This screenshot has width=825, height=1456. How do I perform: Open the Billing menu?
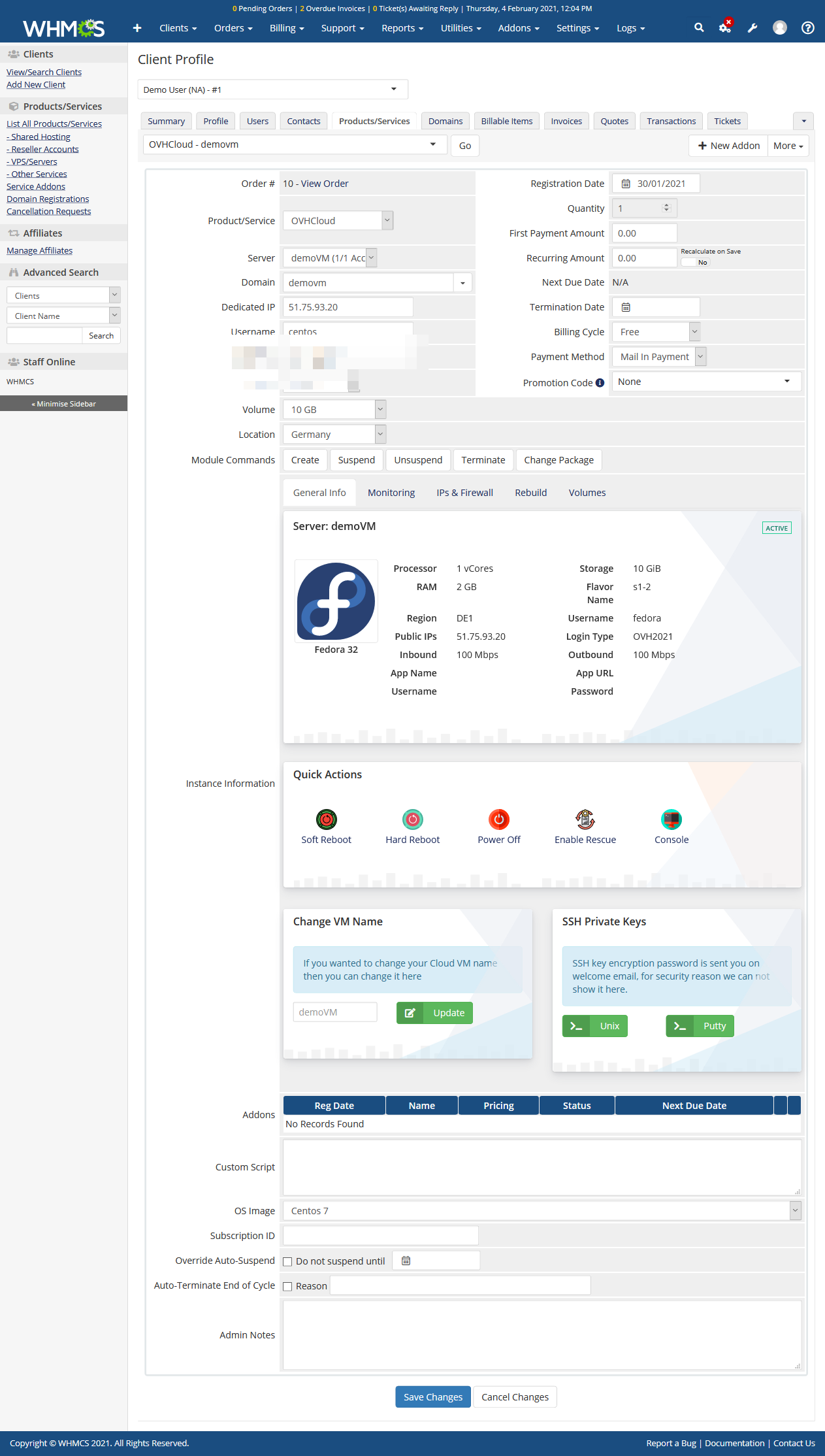pyautogui.click(x=287, y=28)
